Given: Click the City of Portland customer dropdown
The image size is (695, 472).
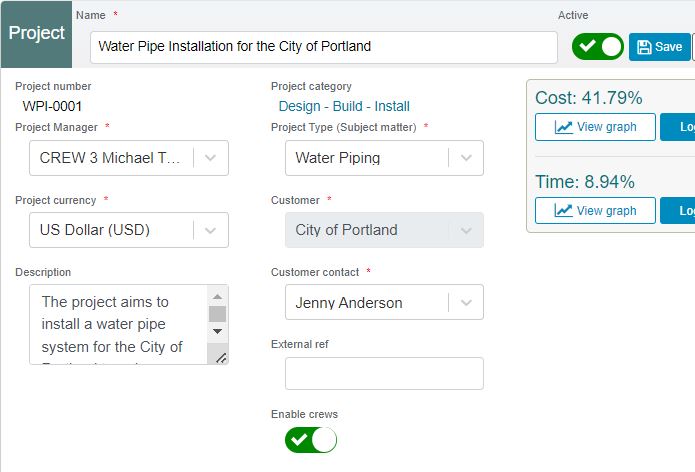Looking at the screenshot, I should [x=384, y=230].
